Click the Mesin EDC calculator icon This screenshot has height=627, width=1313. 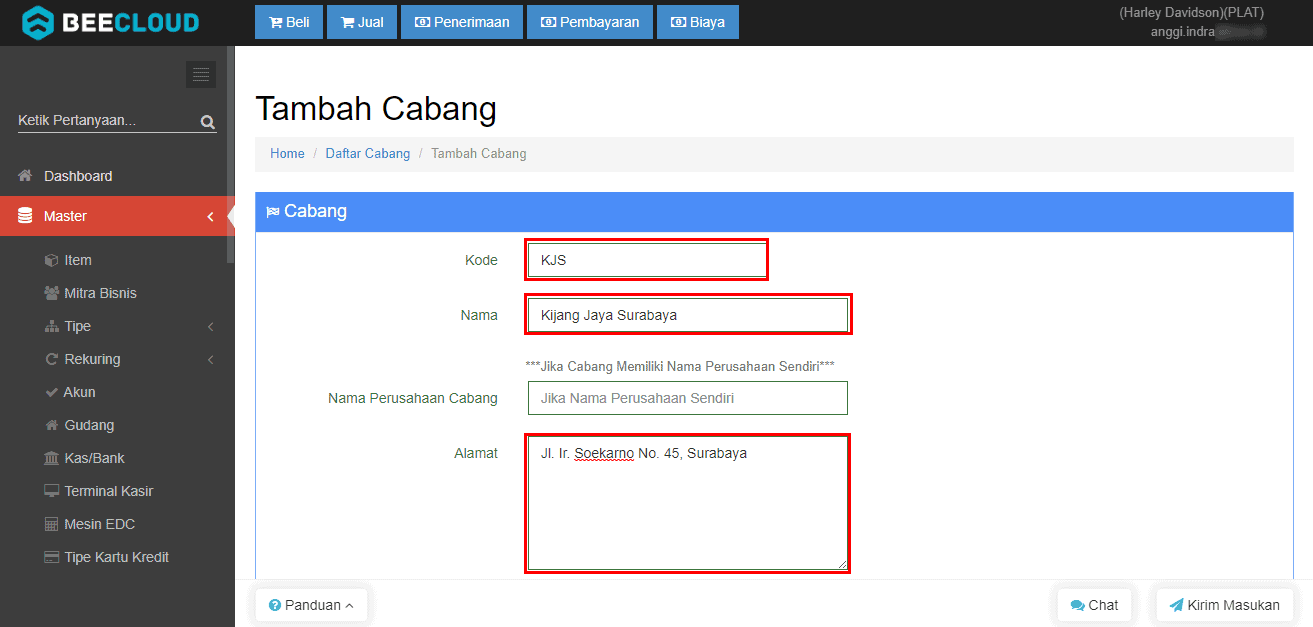click(x=52, y=524)
